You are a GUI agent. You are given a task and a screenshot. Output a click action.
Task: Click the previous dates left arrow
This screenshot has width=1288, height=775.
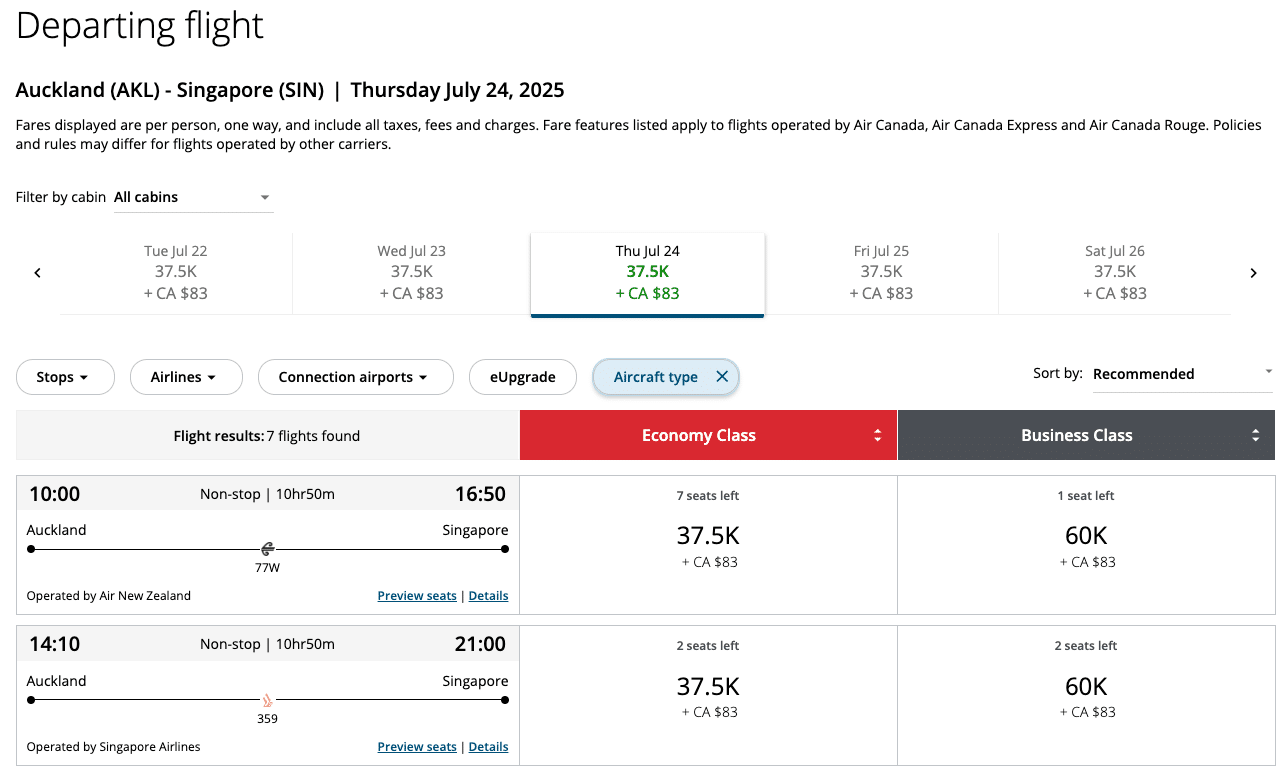coord(38,273)
